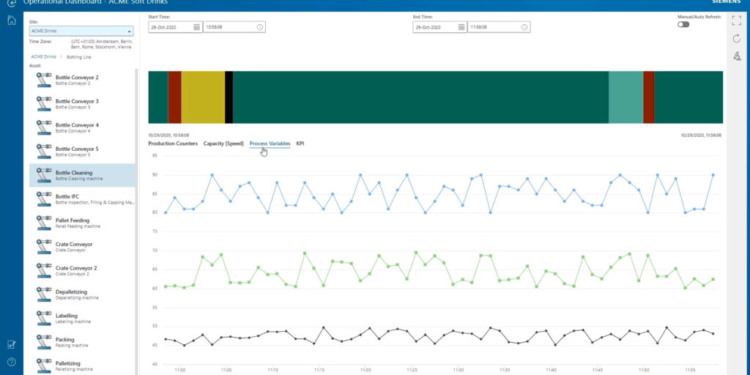This screenshot has width=750, height=375.
Task: Toggle the Manual/Auto Refresh switch
Action: pyautogui.click(x=683, y=24)
